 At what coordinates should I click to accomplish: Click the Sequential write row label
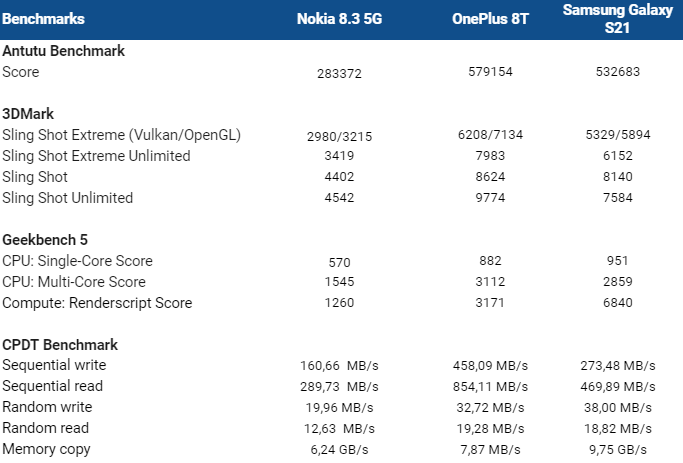[54, 365]
